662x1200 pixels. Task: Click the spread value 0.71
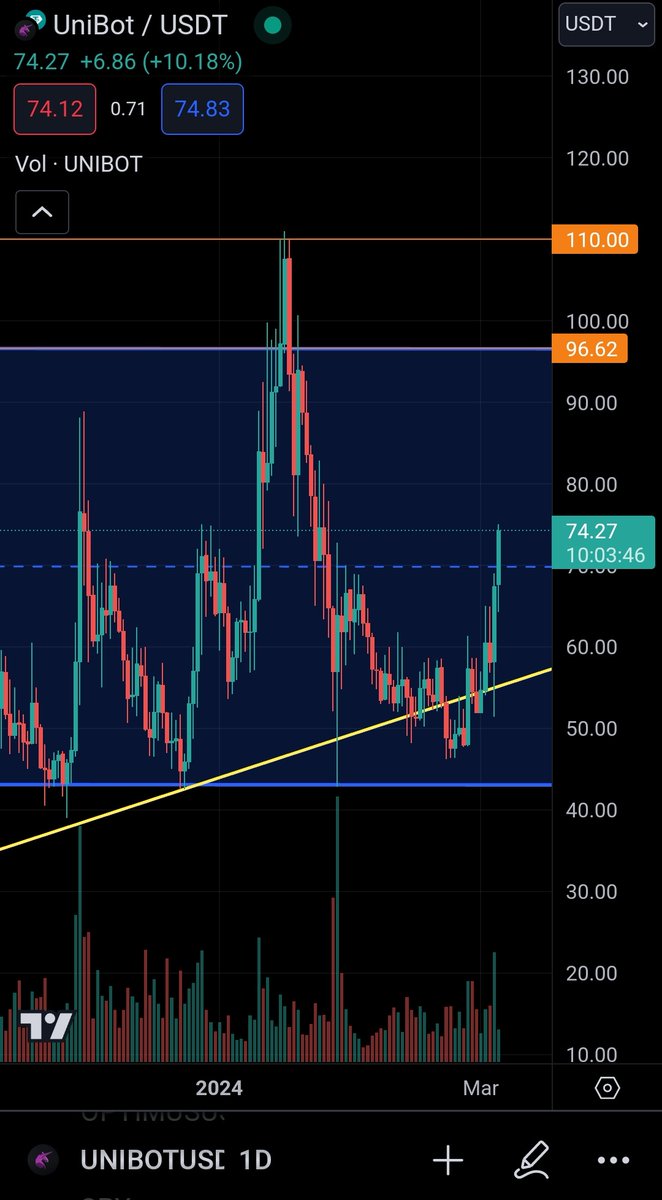tap(128, 109)
